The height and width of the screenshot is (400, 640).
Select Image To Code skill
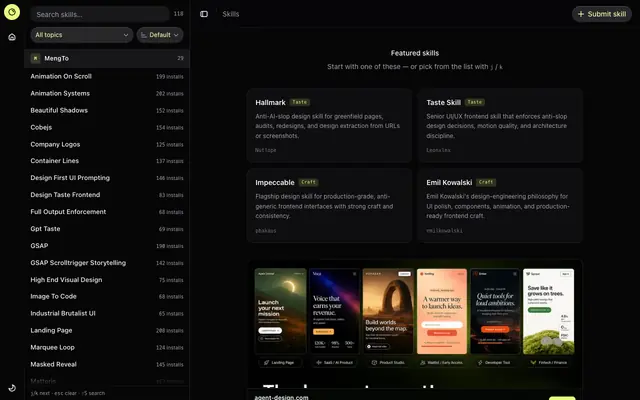[107, 296]
